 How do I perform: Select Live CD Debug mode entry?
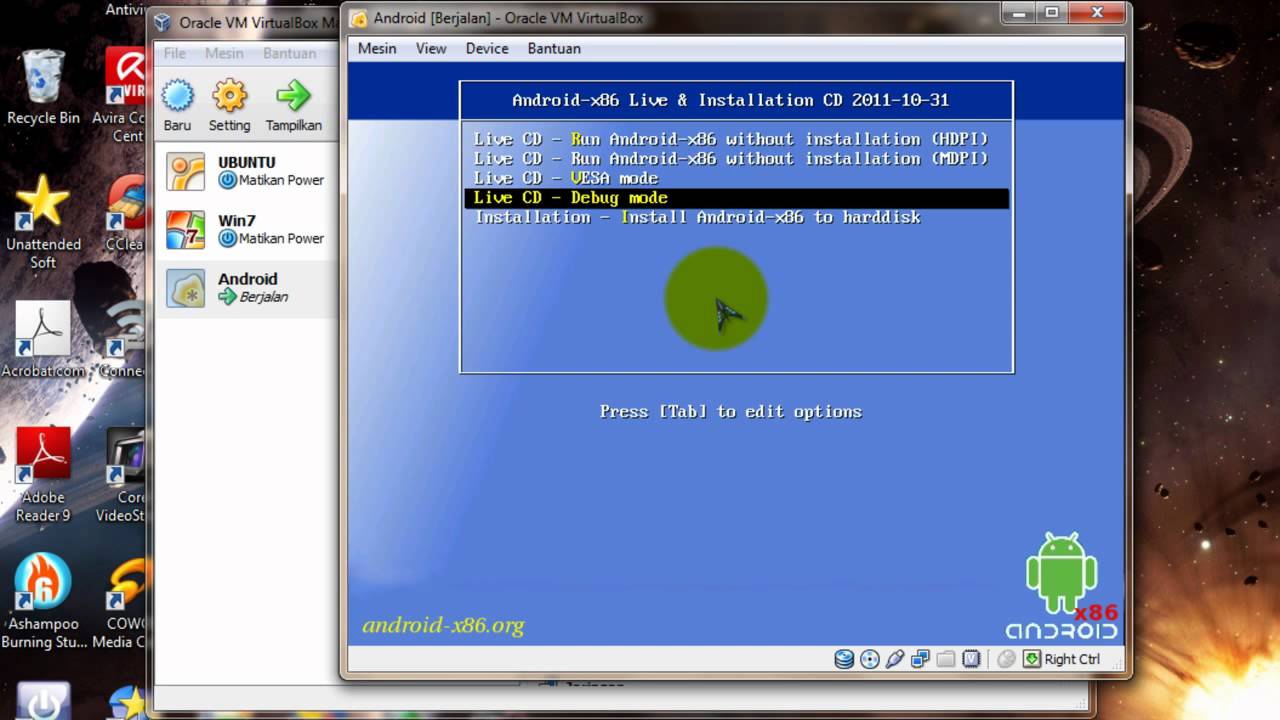[x=736, y=198]
